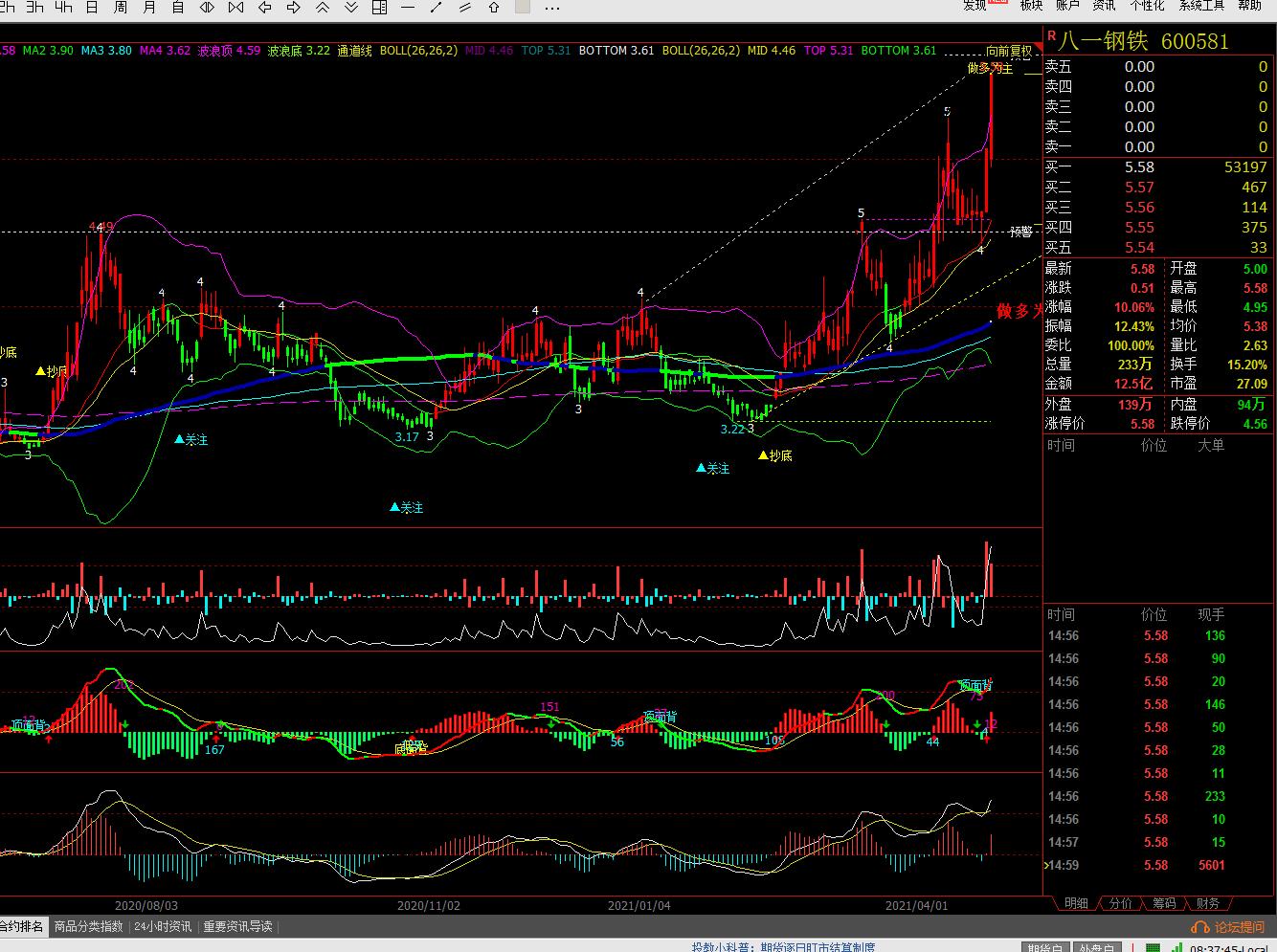1277x952 pixels.
Task: Open the 合约排名 bottom tab
Action: click(x=22, y=926)
